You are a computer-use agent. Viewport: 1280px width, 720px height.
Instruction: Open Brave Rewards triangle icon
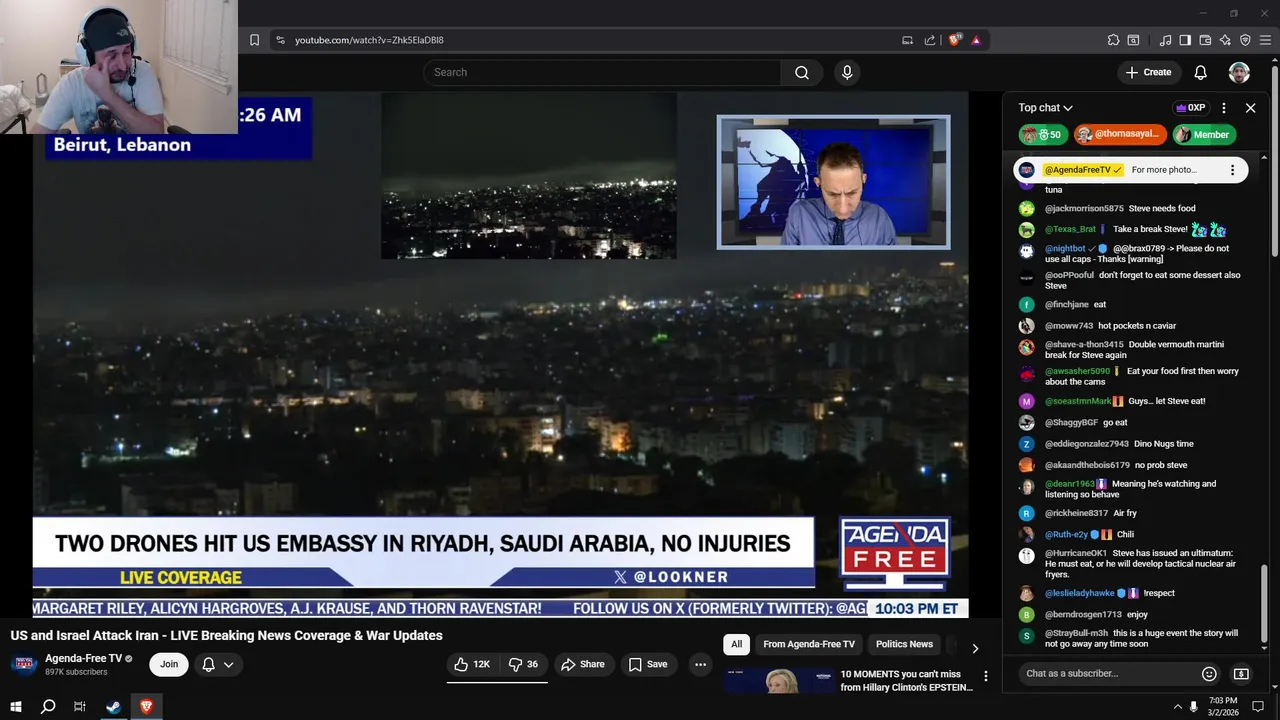point(976,40)
